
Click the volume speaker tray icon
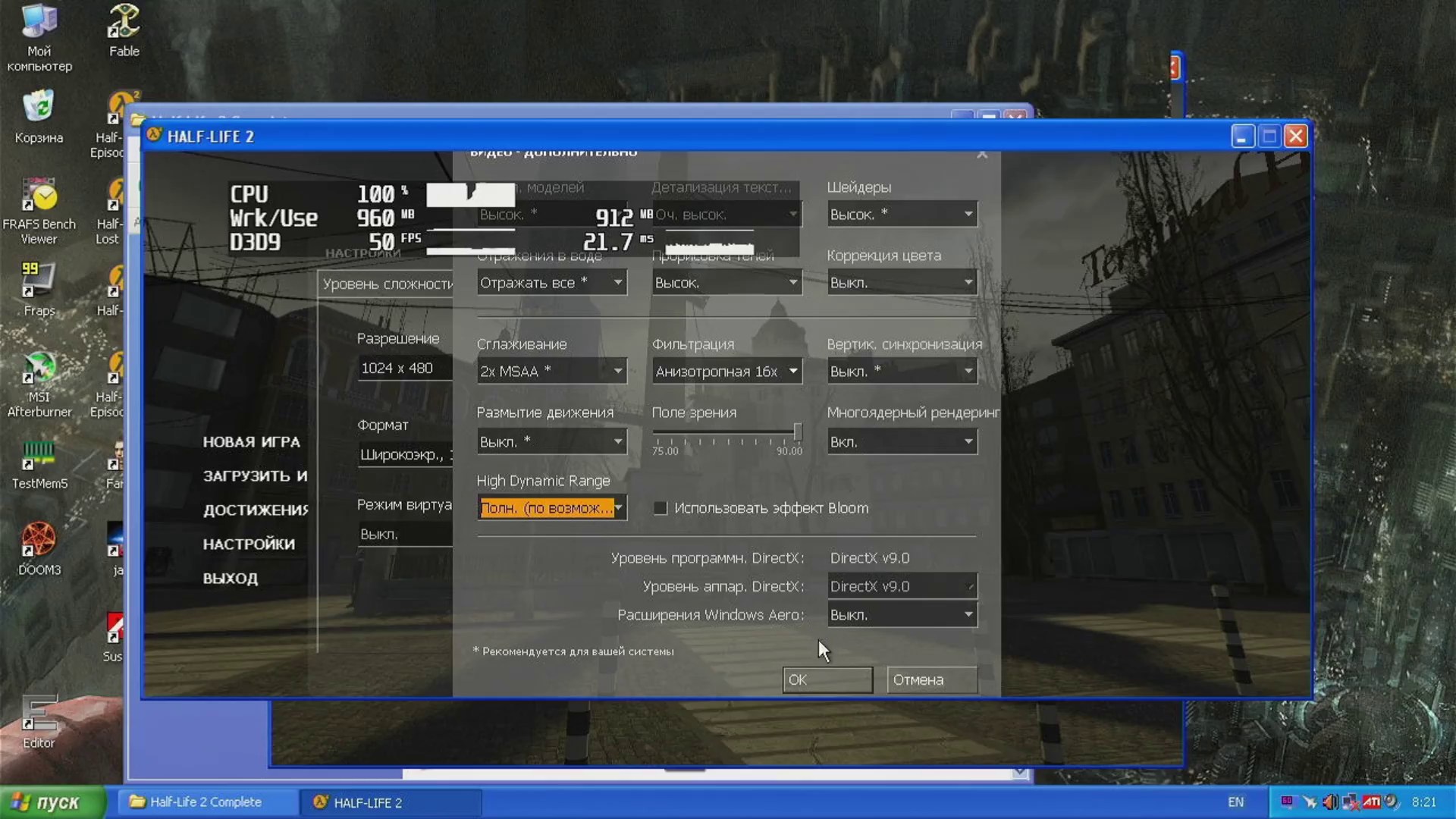(x=1330, y=802)
